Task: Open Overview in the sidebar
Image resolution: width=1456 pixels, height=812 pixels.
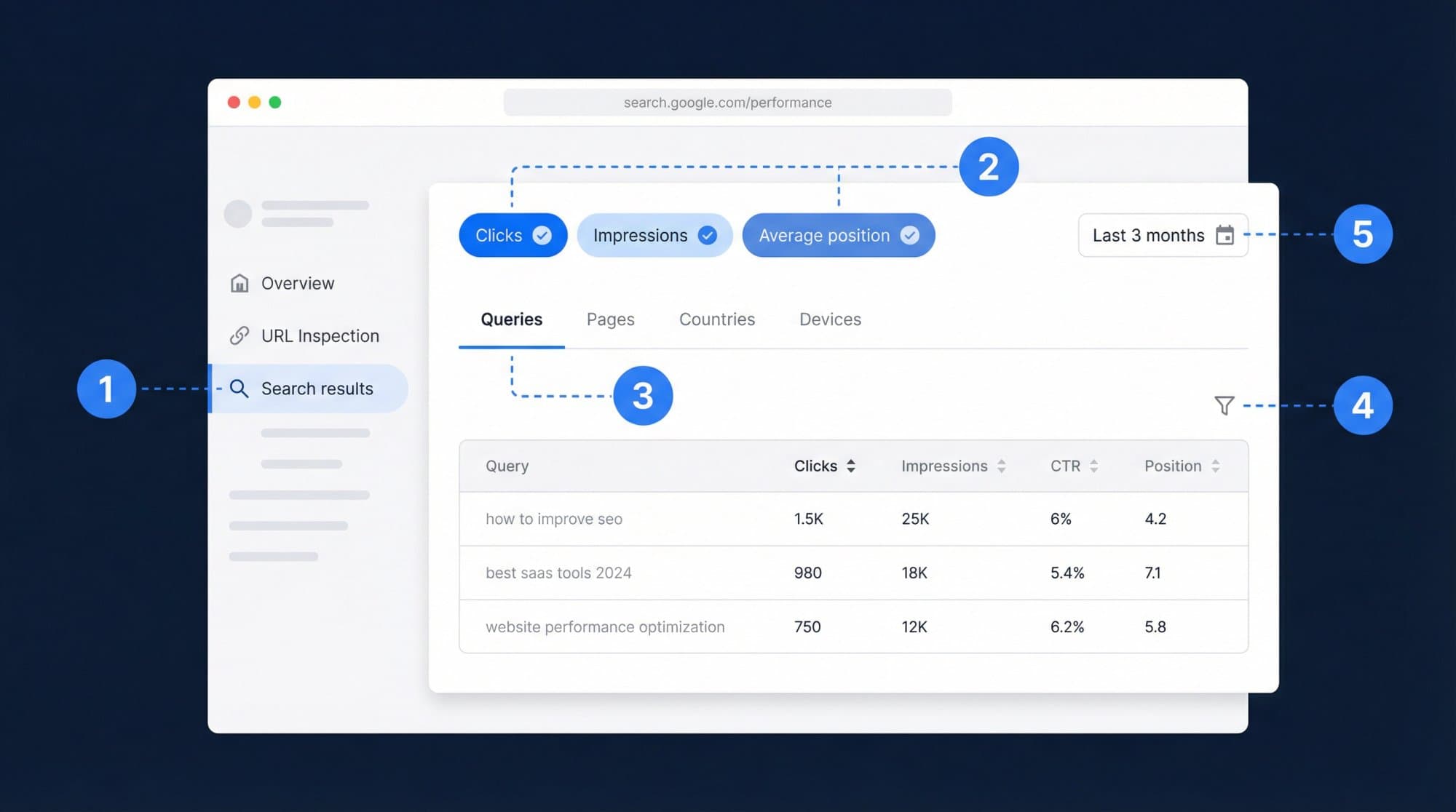Action: tap(298, 283)
